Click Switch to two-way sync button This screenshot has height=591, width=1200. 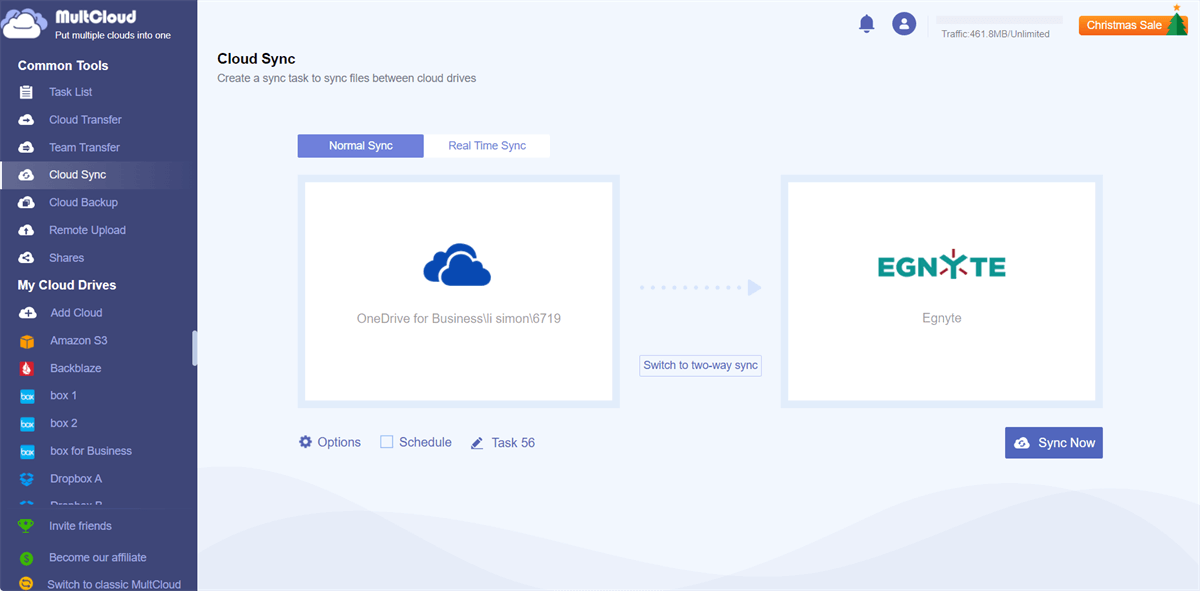[701, 365]
